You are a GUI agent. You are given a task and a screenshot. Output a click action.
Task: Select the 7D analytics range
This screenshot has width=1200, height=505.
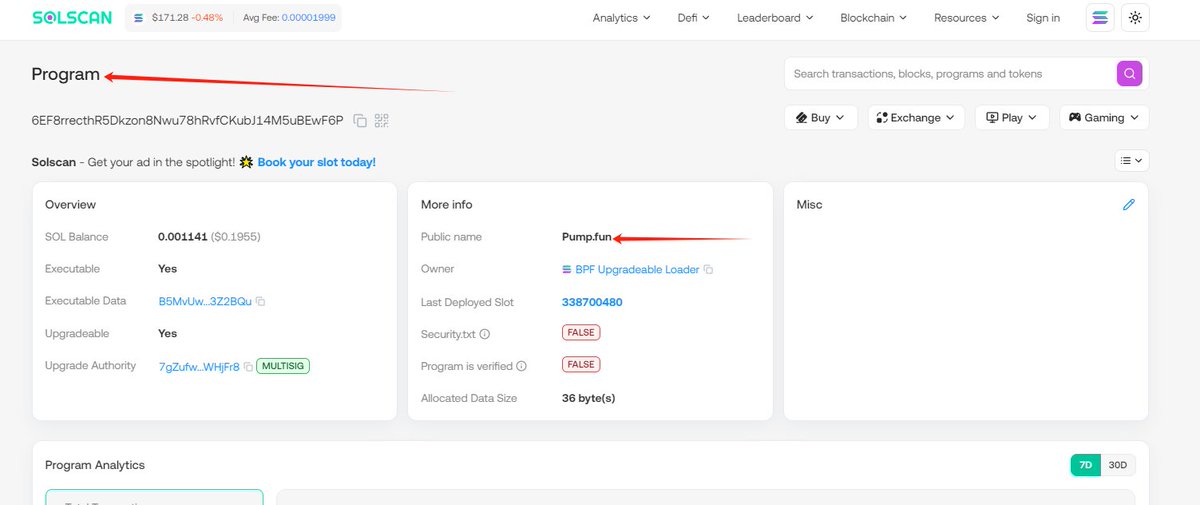1085,465
